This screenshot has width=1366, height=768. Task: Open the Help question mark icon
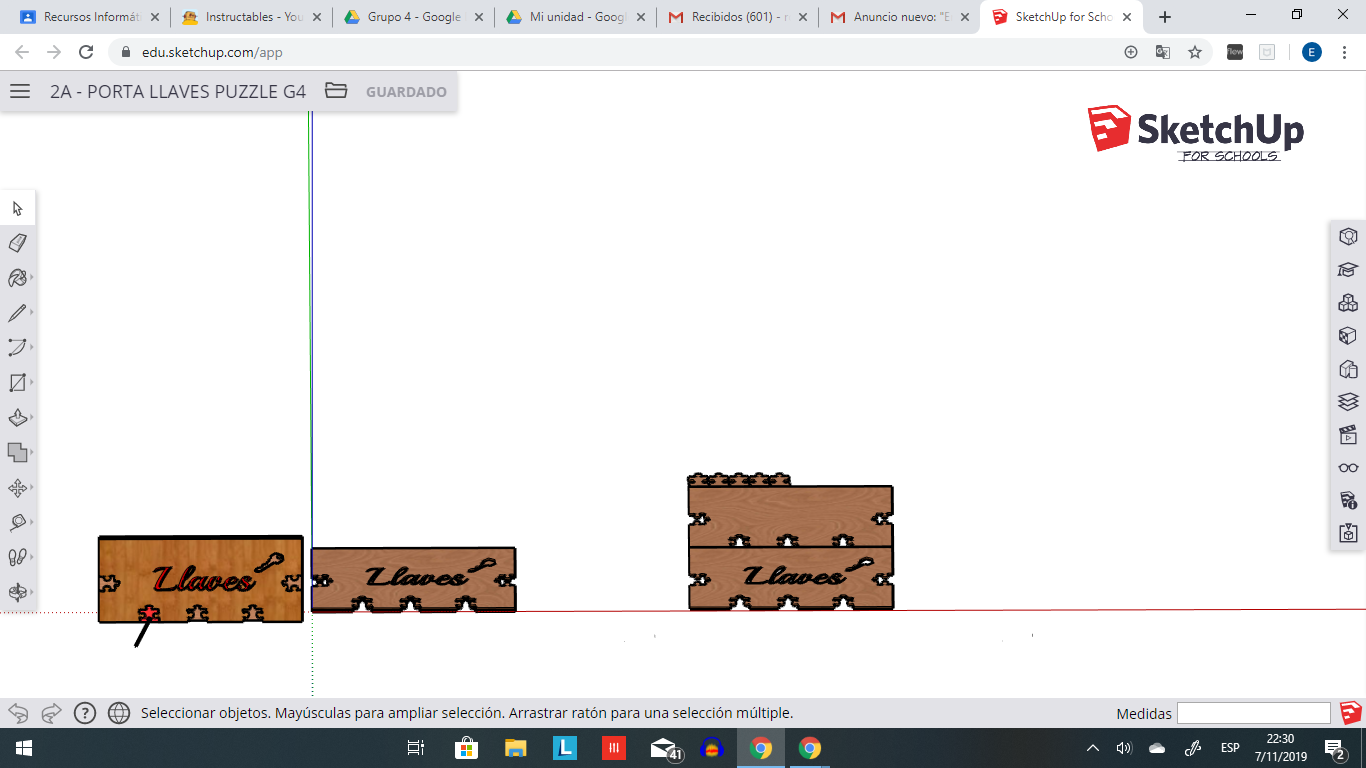pyautogui.click(x=85, y=713)
